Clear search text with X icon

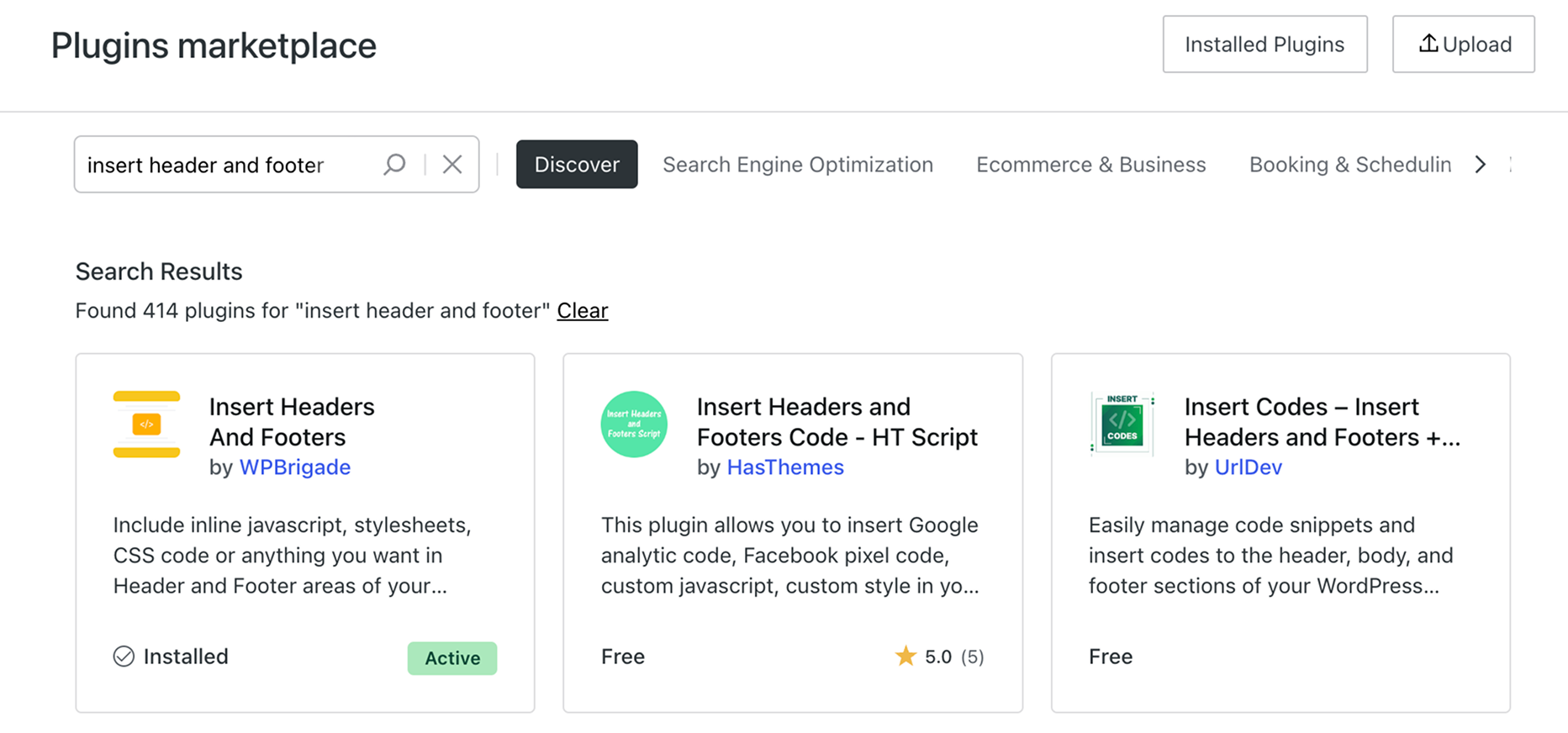click(x=452, y=164)
